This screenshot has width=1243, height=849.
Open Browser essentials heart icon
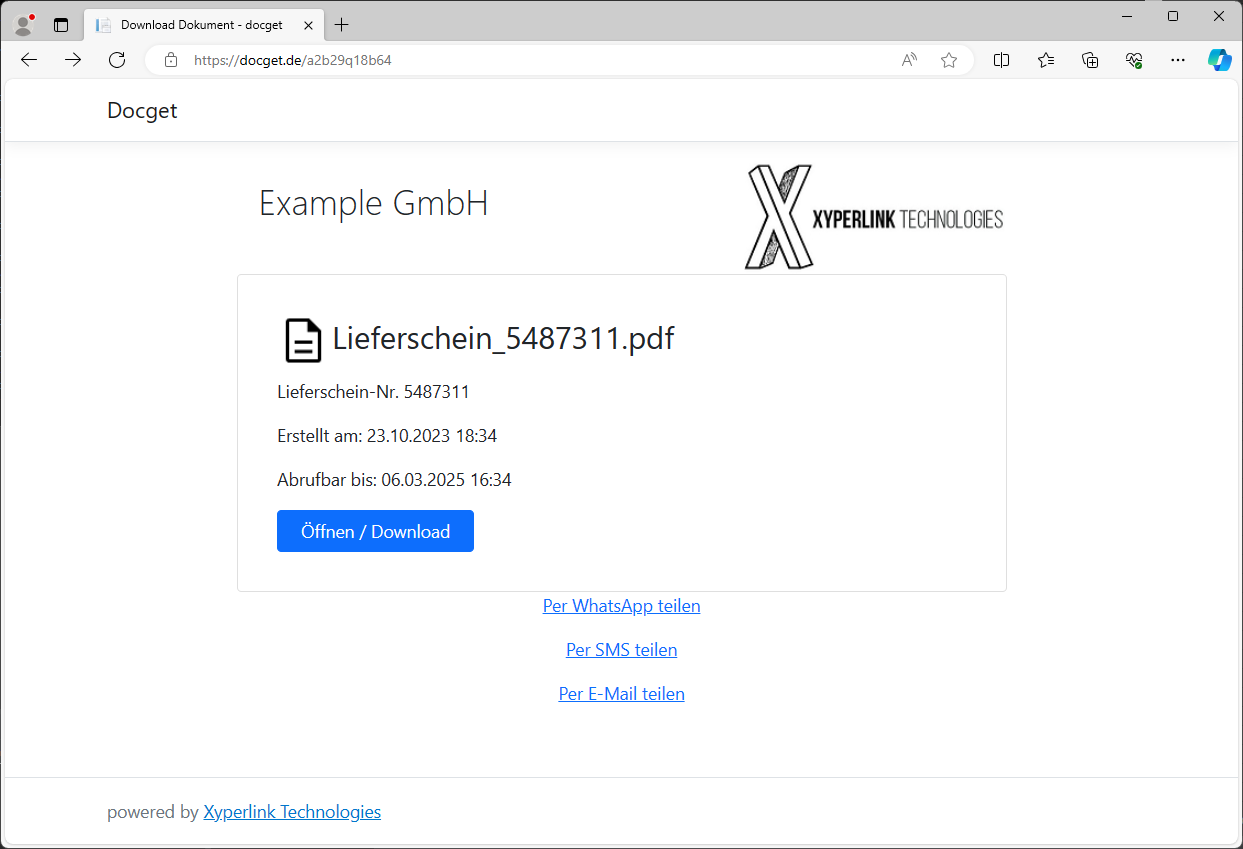coord(1134,60)
